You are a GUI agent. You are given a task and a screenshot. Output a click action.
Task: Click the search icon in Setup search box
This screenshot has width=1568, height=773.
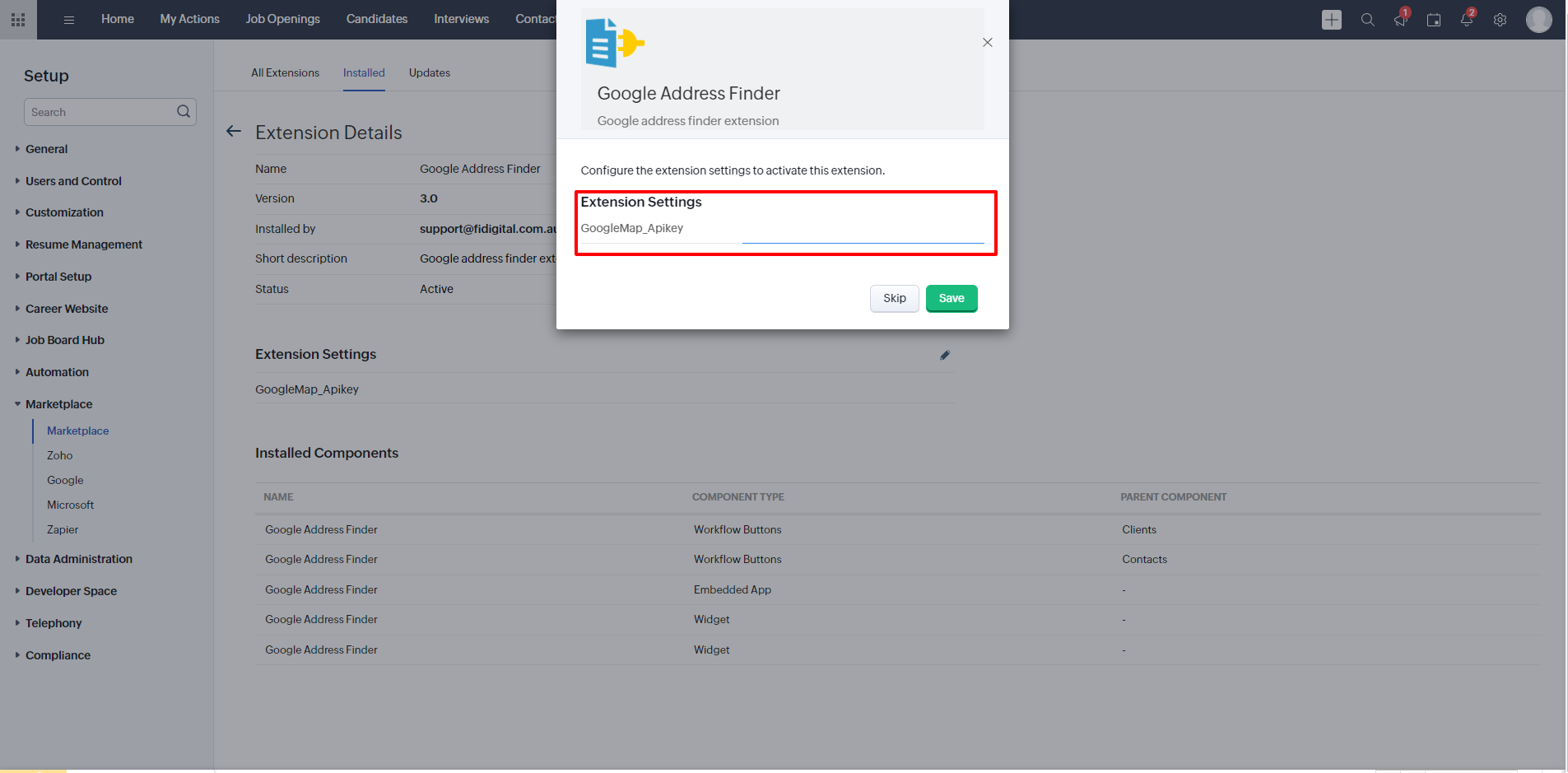pos(184,111)
